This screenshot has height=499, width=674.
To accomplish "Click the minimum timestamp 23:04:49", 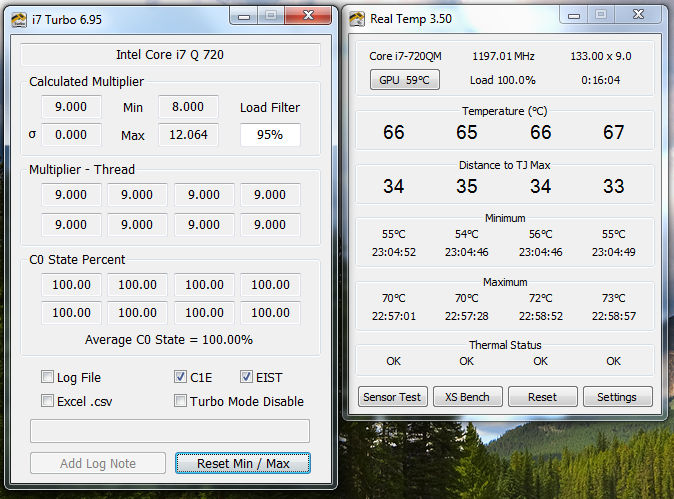I will pyautogui.click(x=613, y=252).
